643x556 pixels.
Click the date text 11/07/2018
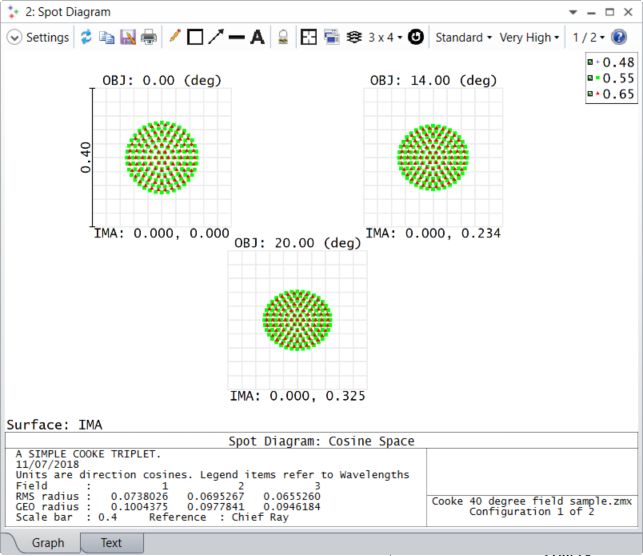[x=48, y=465]
